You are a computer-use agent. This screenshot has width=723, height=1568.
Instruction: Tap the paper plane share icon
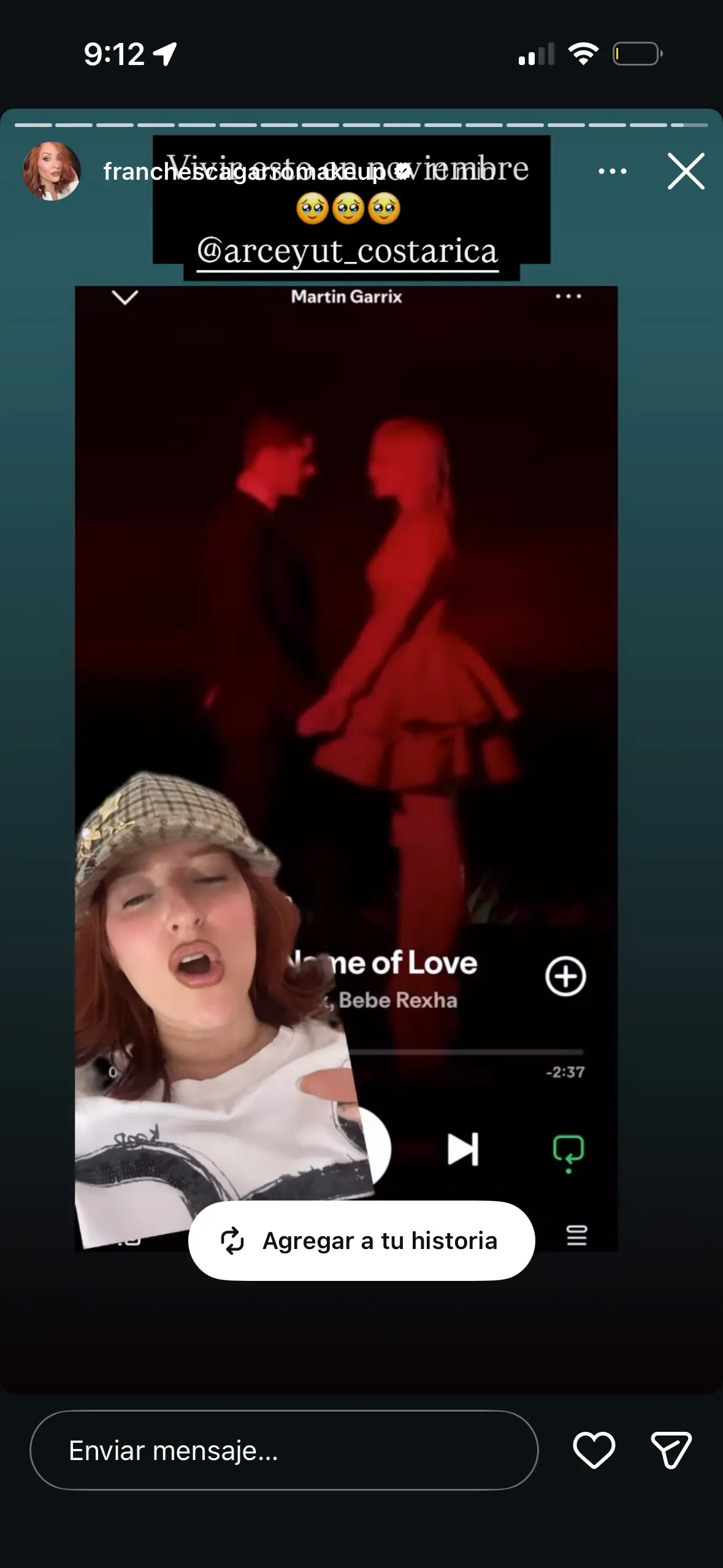(x=671, y=1450)
